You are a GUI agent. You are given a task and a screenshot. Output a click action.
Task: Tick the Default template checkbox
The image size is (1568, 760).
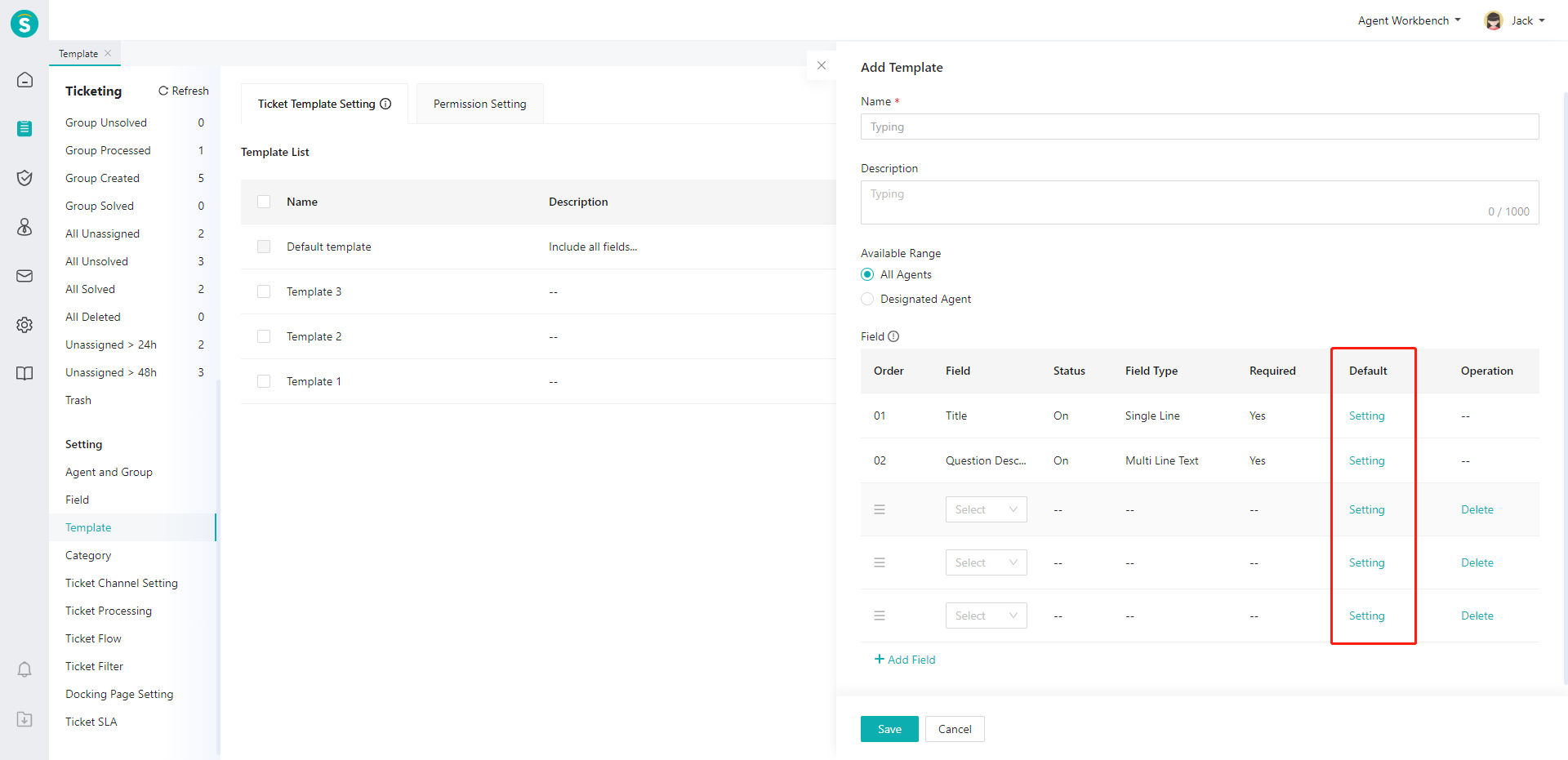click(264, 247)
